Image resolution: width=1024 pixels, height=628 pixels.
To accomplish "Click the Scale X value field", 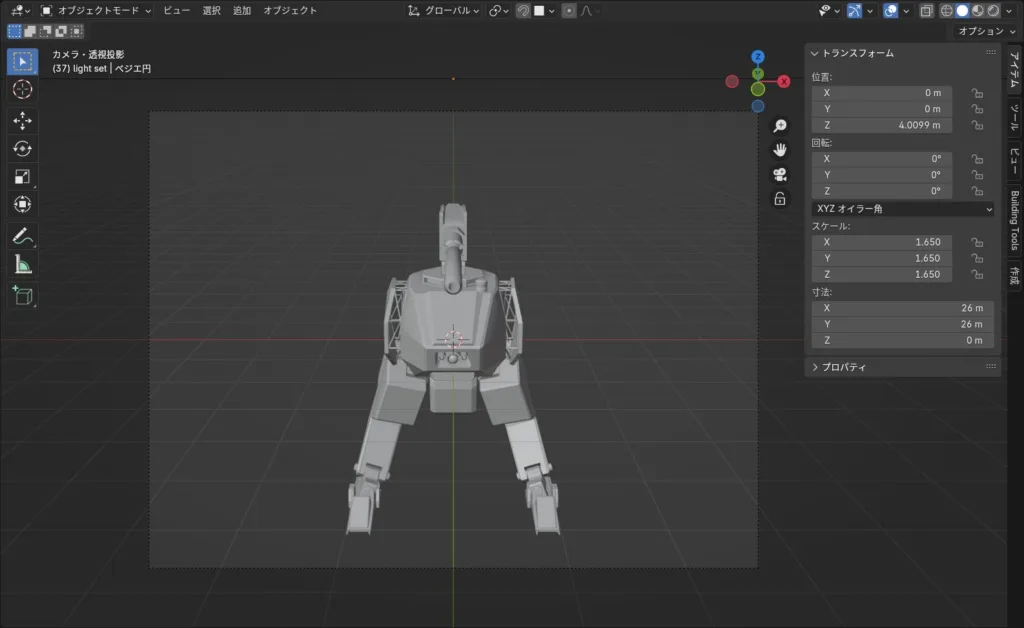I will point(881,242).
